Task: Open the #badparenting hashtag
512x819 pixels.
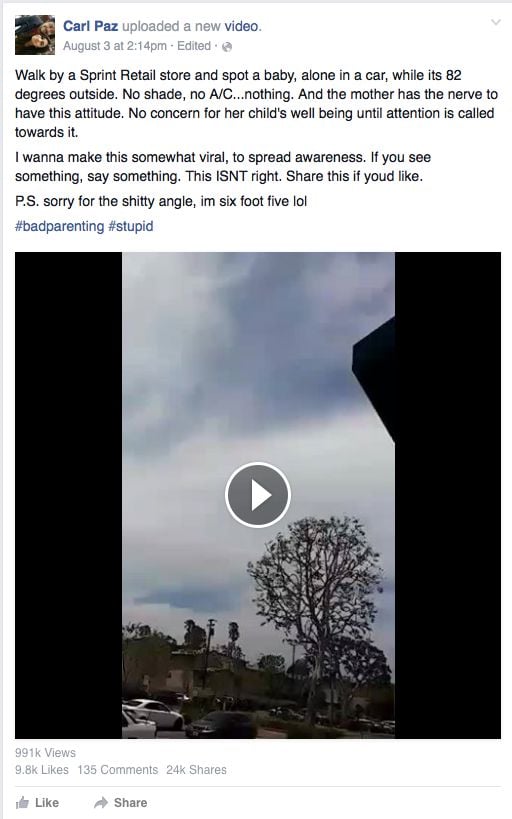Action: [x=60, y=226]
